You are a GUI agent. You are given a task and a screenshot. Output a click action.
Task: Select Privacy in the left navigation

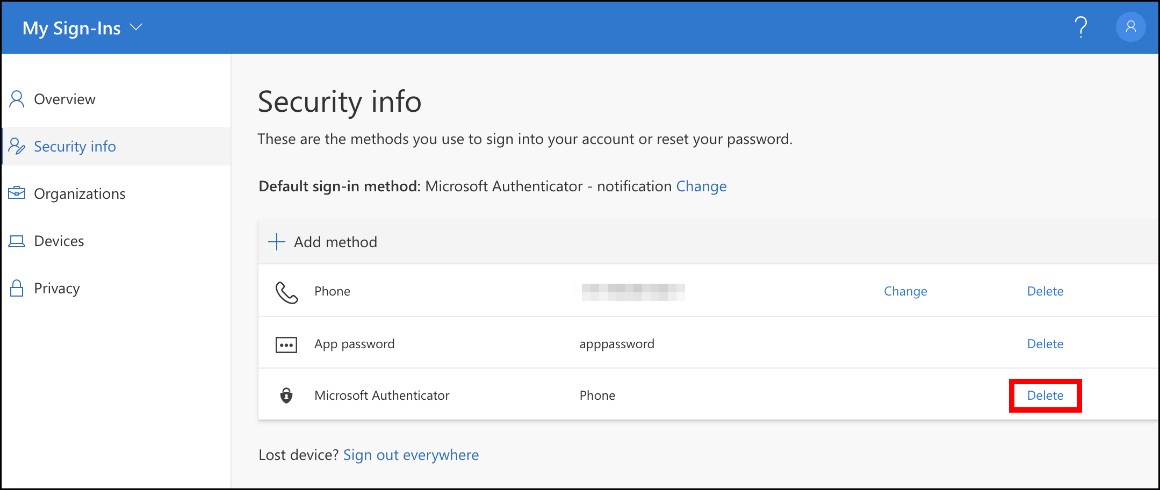point(57,288)
